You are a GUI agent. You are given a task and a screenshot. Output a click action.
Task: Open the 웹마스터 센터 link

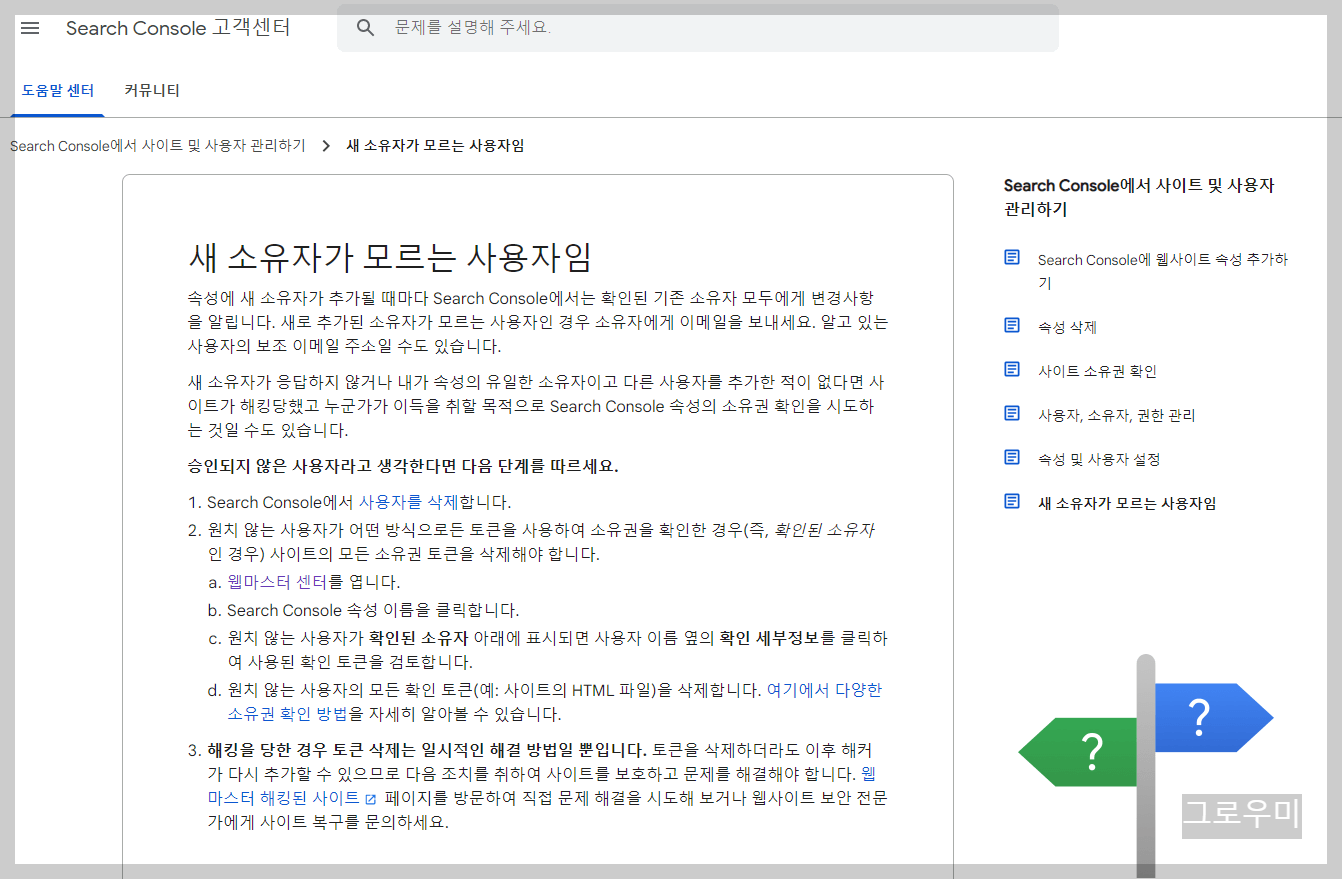point(277,582)
